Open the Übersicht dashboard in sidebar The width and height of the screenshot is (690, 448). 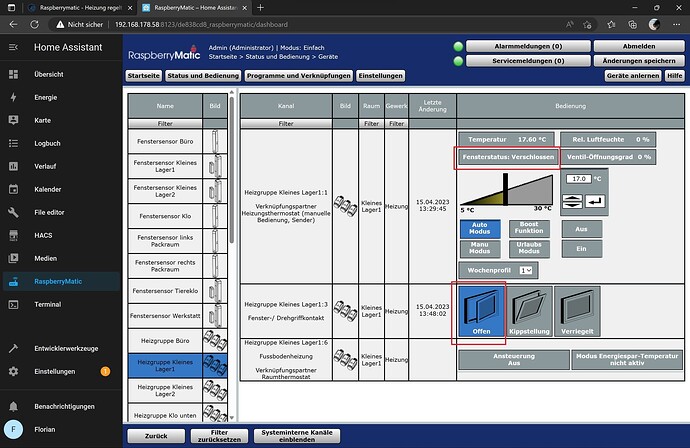(x=49, y=74)
